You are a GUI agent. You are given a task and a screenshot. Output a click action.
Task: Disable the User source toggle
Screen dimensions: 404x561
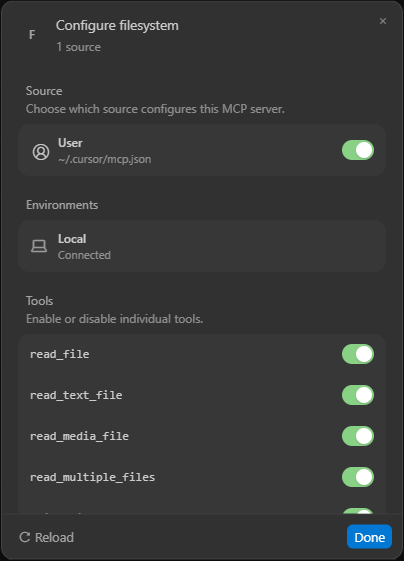click(358, 150)
